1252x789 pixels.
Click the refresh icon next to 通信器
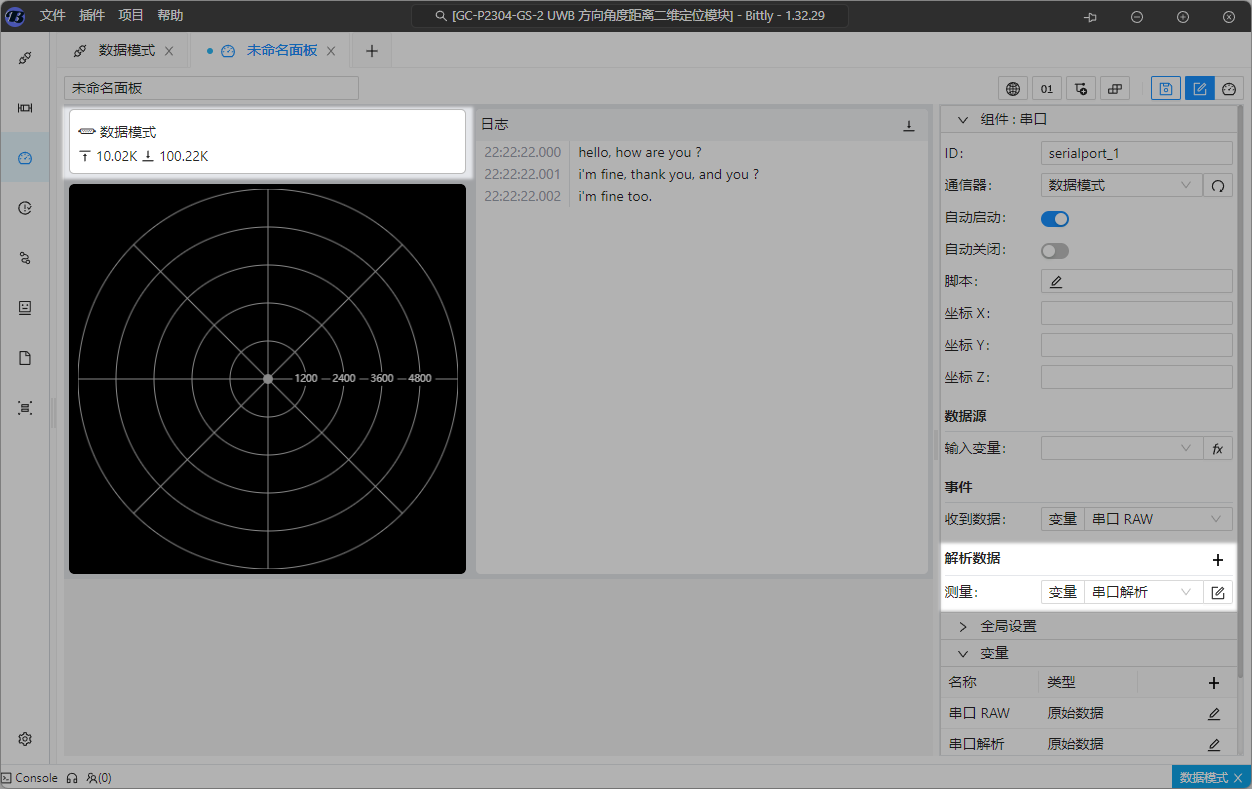point(1218,185)
